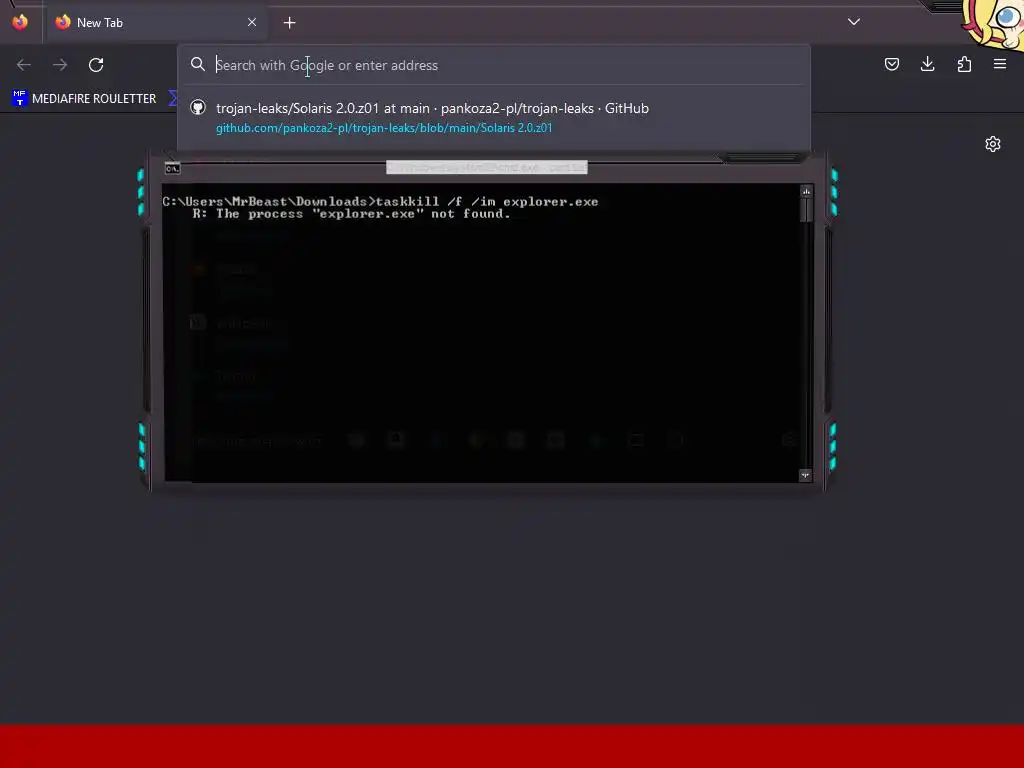Click the forward navigation arrow
This screenshot has width=1024, height=768.
(x=60, y=65)
